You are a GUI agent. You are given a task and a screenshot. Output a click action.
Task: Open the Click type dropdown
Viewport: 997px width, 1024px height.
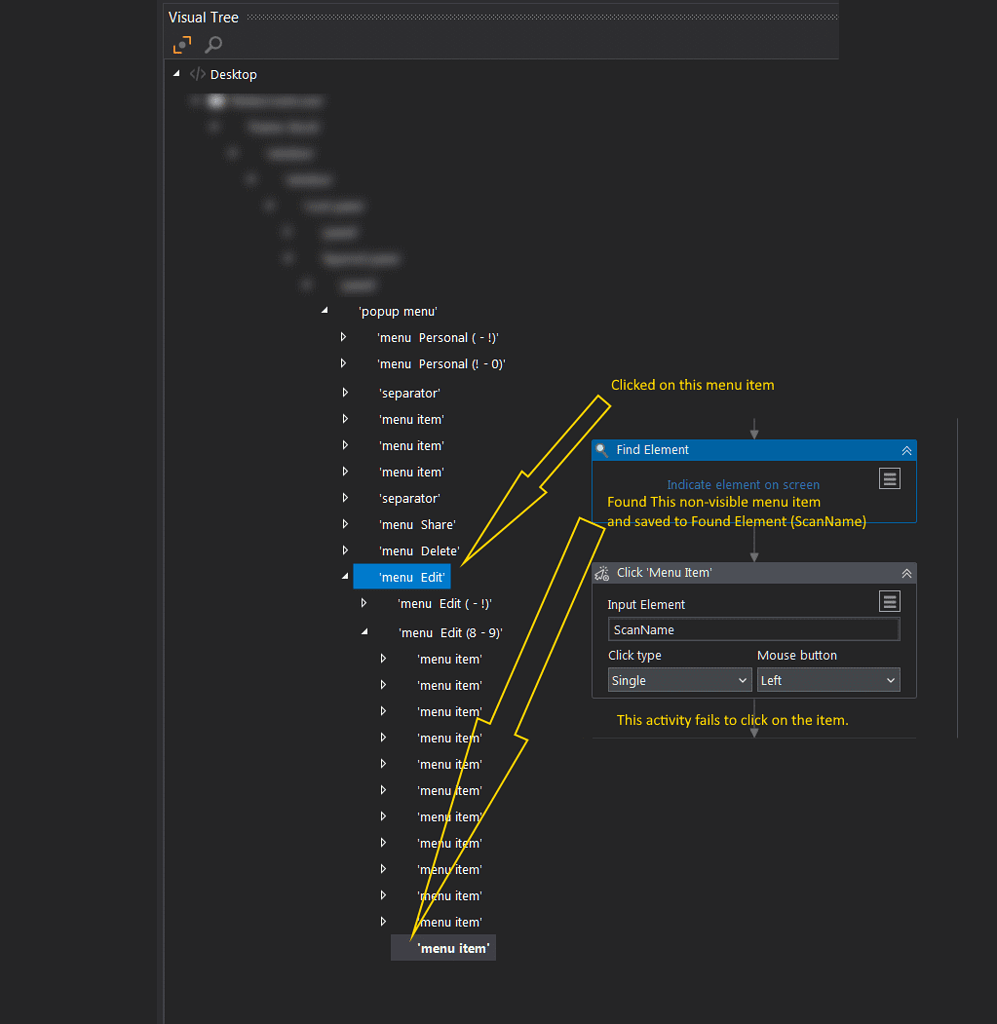[679, 680]
